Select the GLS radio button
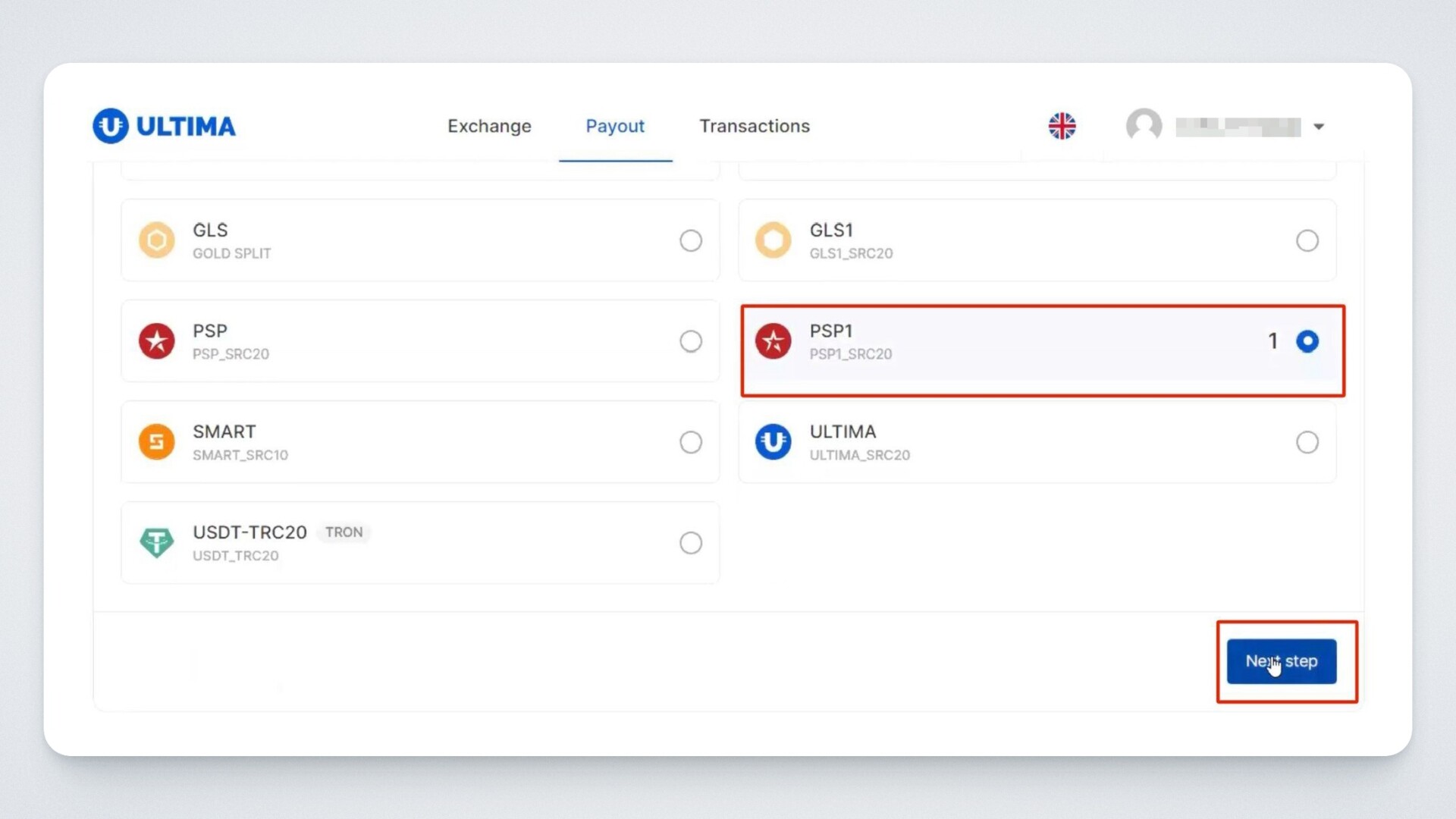The image size is (1456, 819). coord(690,240)
